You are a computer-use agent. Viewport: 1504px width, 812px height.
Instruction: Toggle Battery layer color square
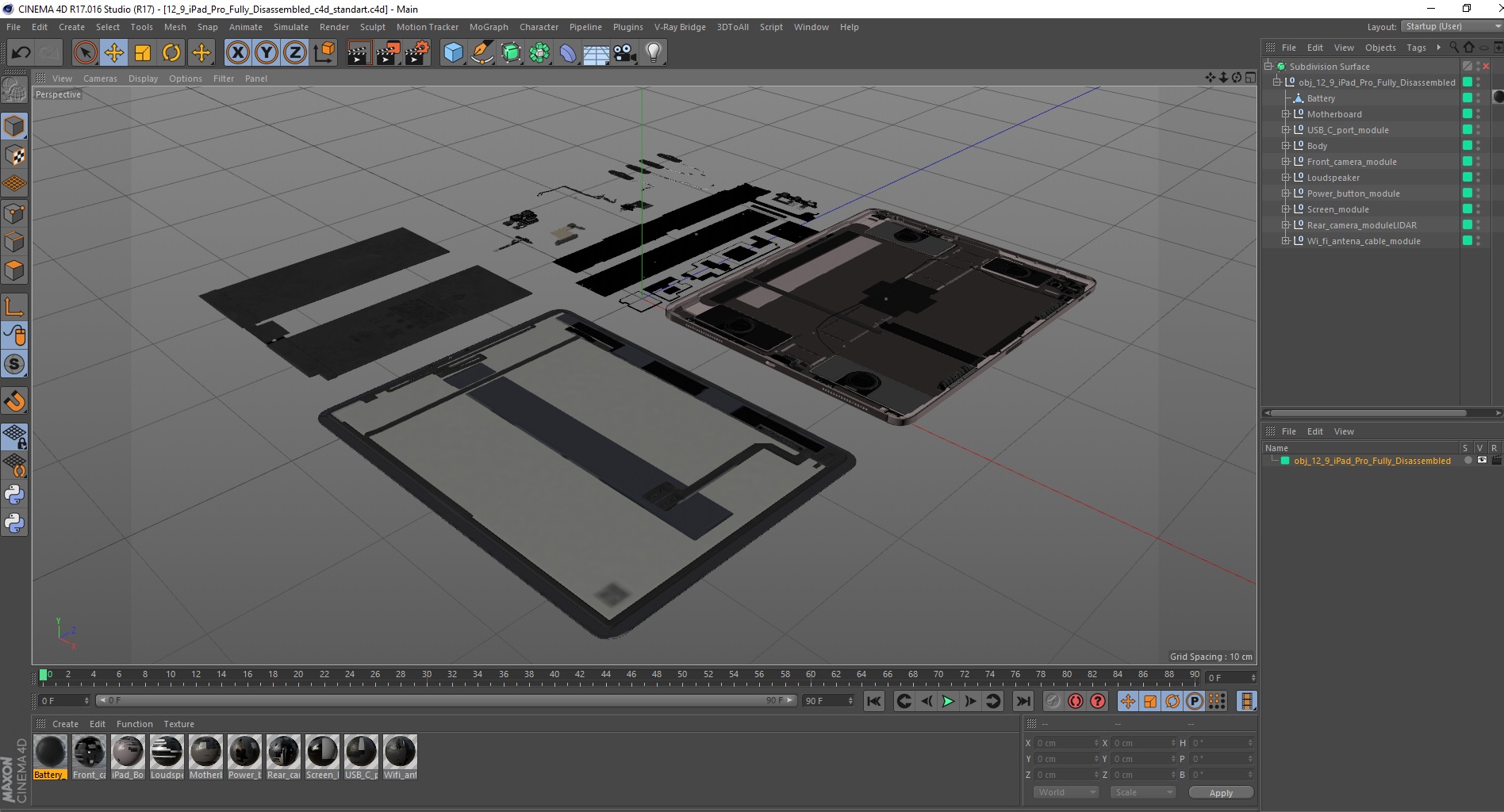tap(1468, 98)
